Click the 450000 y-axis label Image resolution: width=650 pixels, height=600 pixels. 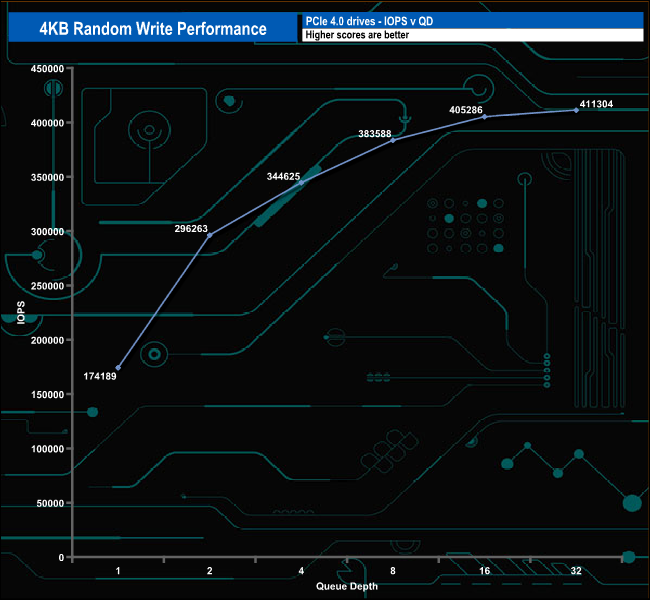(x=47, y=69)
